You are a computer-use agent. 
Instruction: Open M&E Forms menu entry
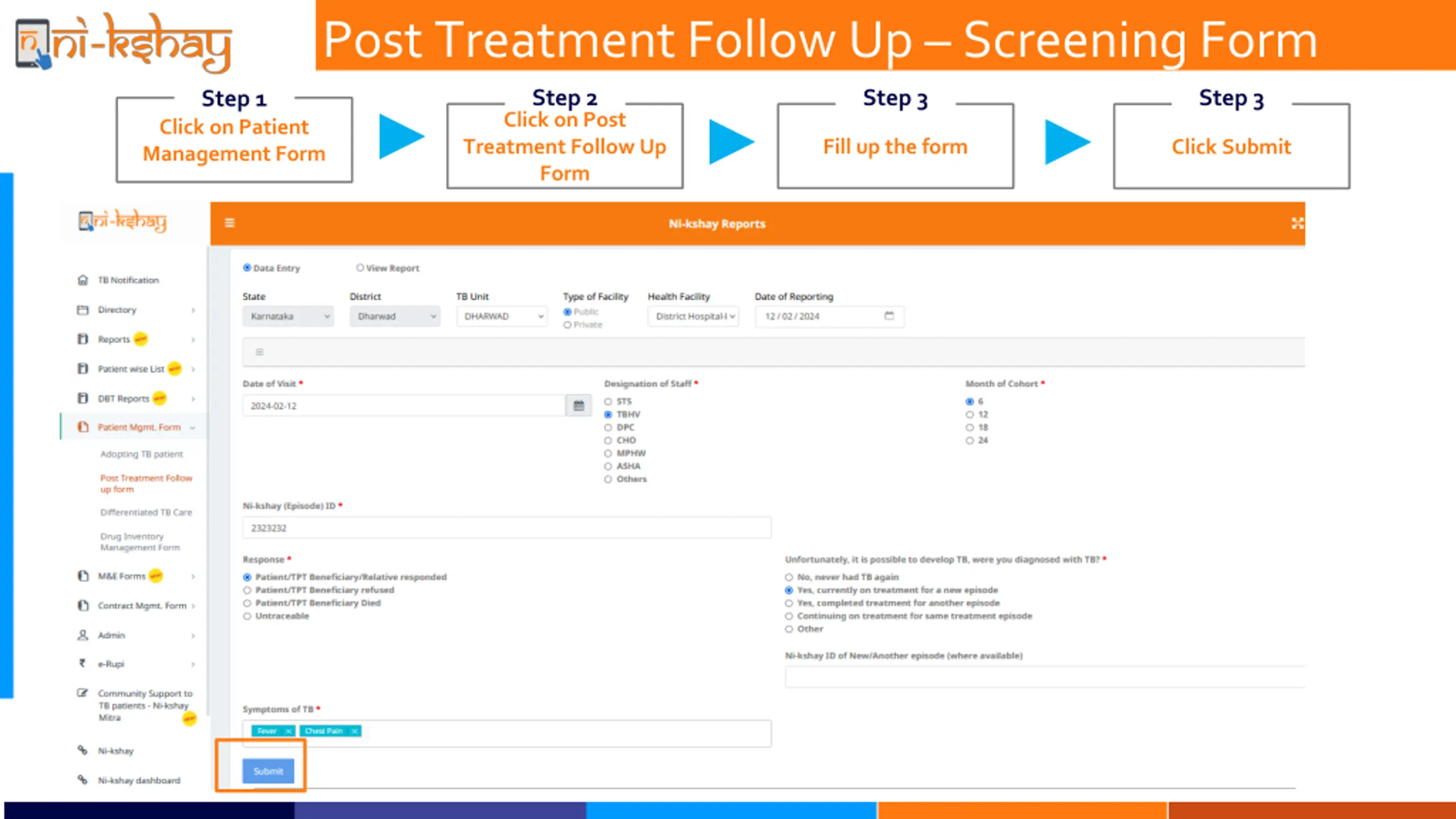(x=122, y=576)
